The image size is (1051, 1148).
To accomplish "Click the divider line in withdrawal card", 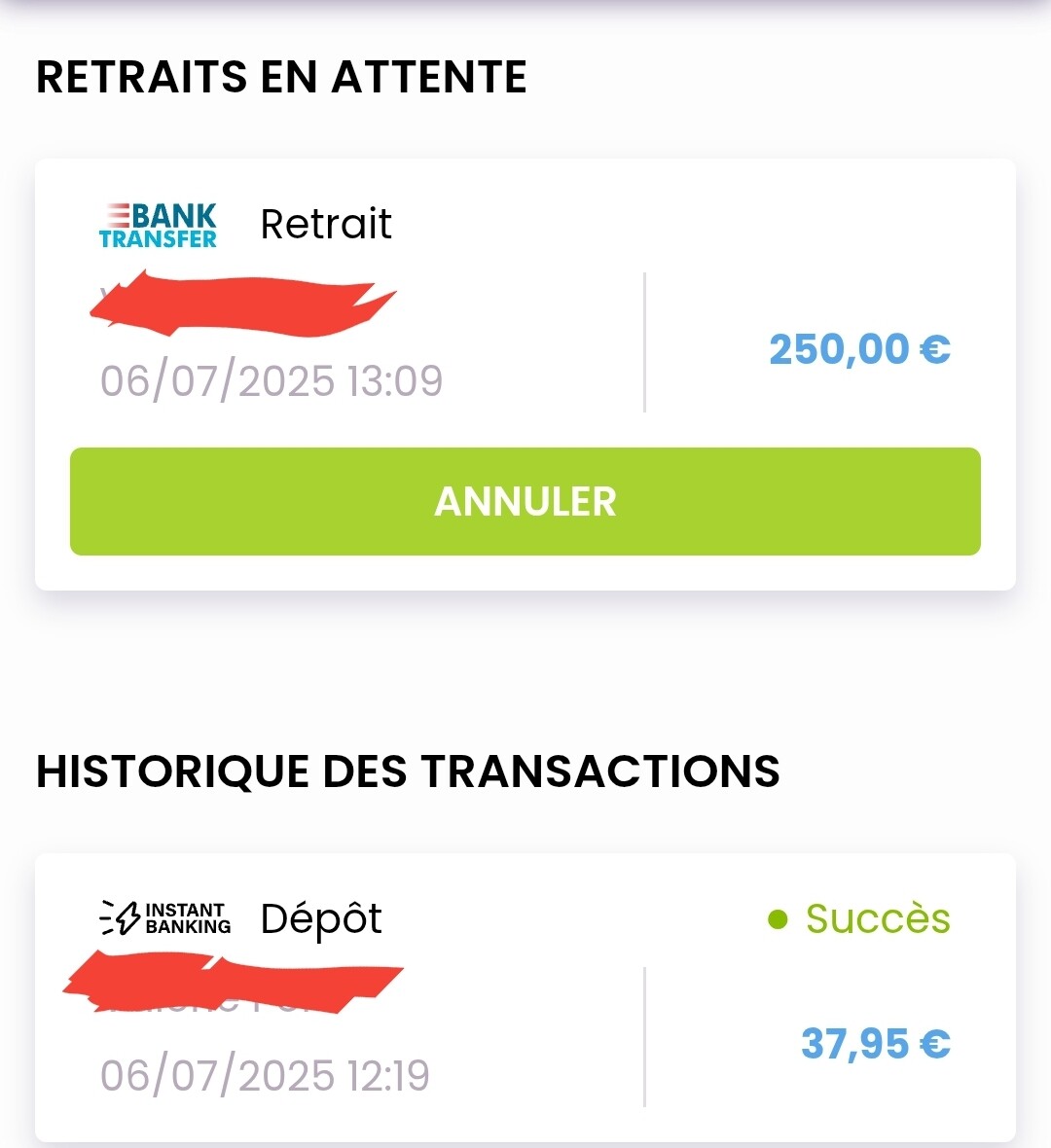I will [644, 341].
